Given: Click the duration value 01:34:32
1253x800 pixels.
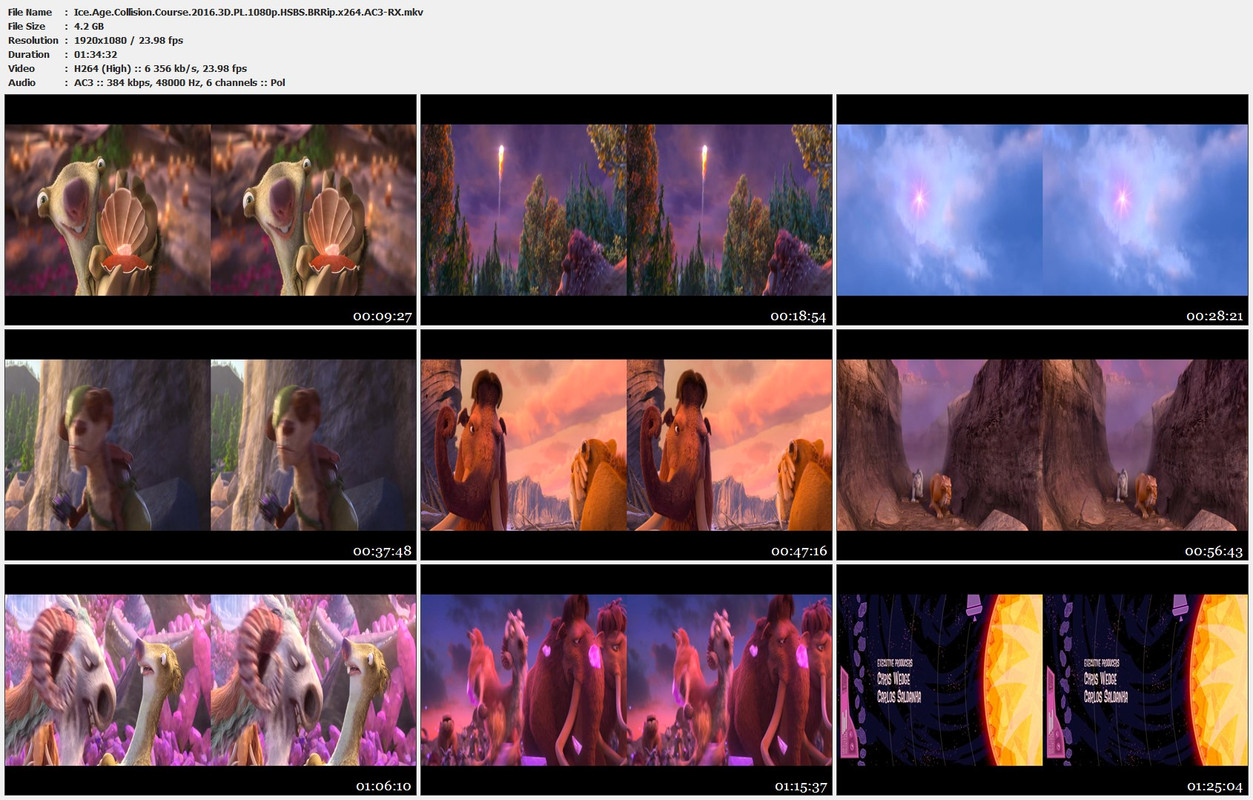Looking at the screenshot, I should [x=96, y=54].
